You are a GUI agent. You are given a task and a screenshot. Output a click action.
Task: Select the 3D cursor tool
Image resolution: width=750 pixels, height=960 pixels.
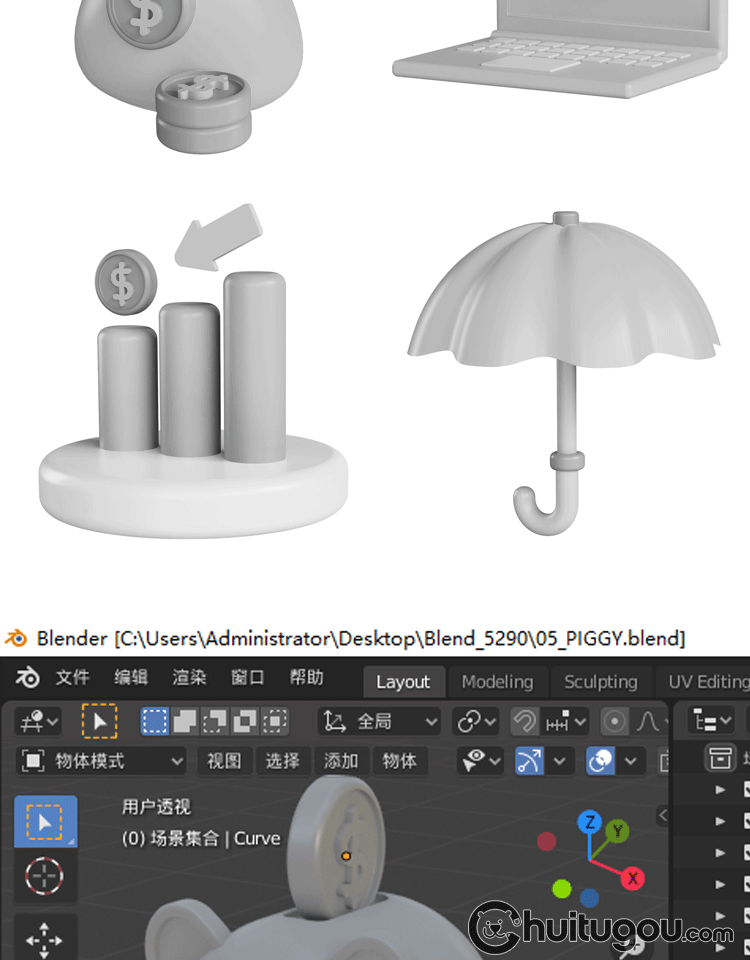pyautogui.click(x=45, y=876)
